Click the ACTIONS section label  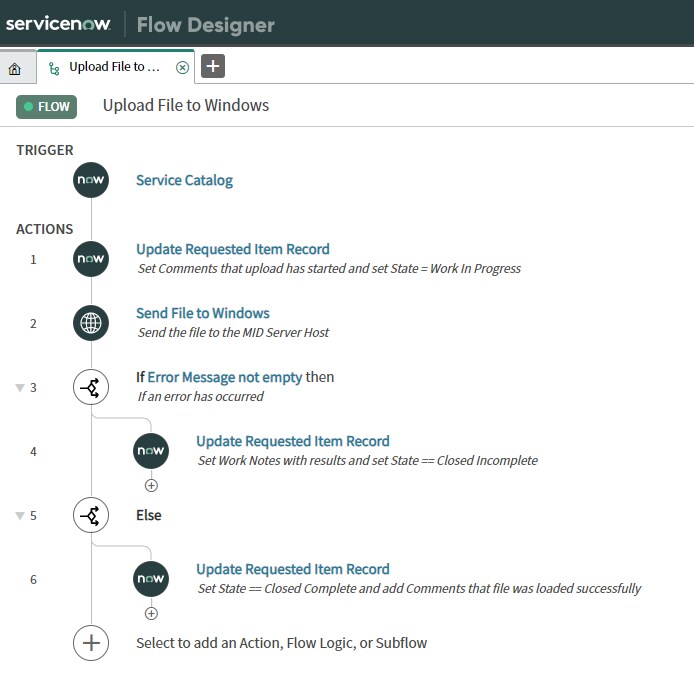(x=45, y=229)
